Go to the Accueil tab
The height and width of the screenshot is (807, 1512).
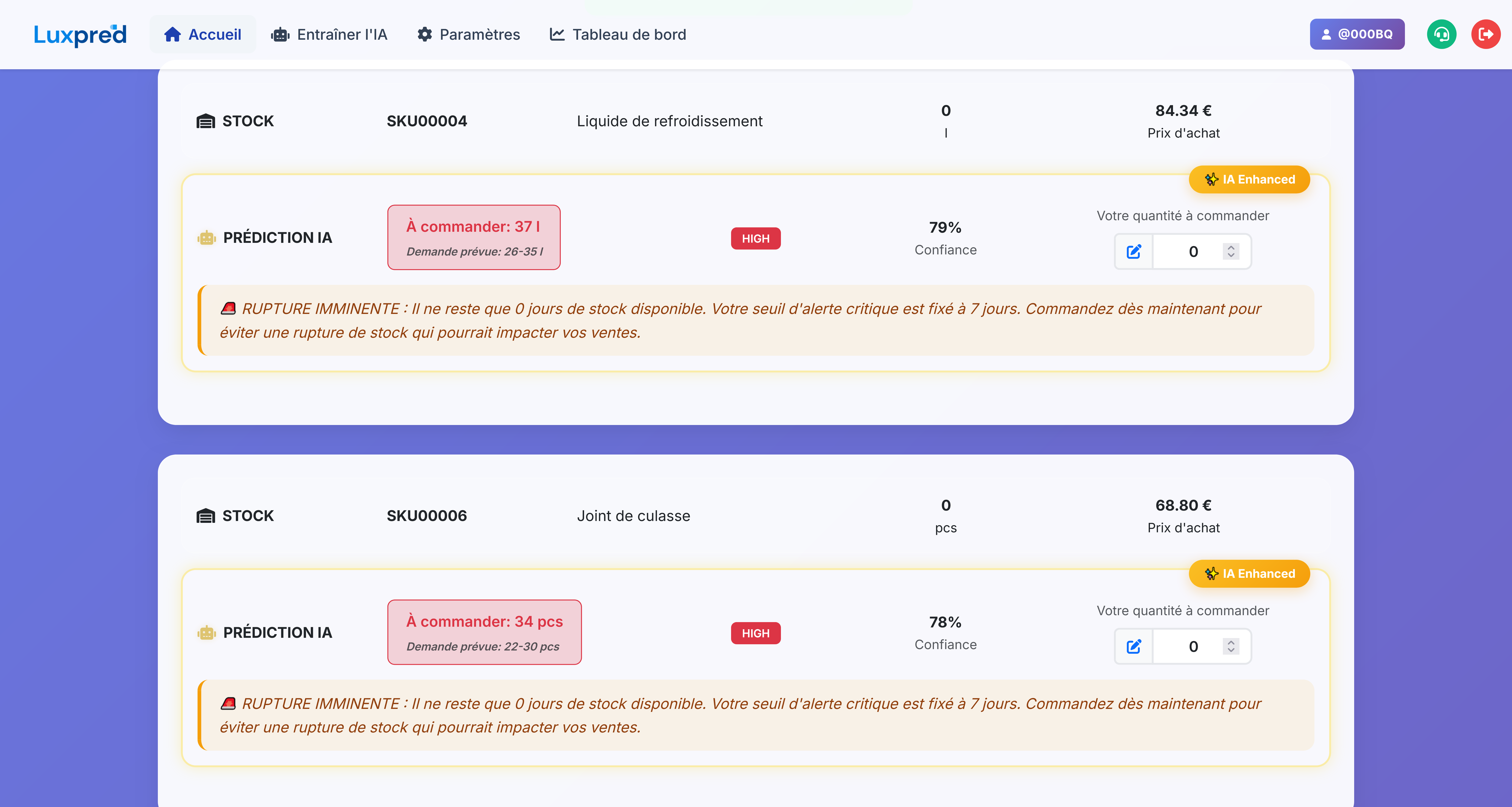click(x=203, y=35)
